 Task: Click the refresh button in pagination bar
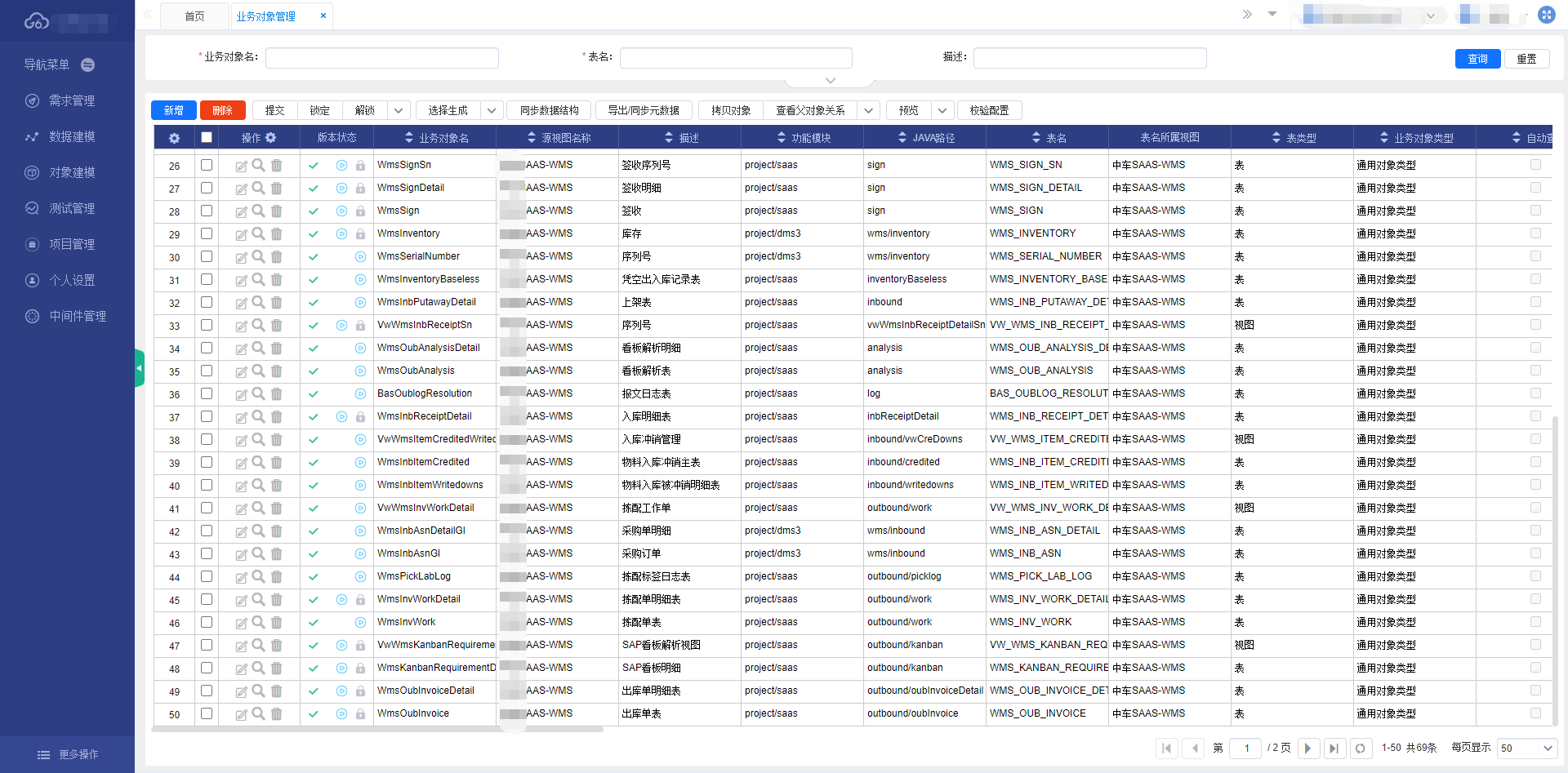pyautogui.click(x=1360, y=748)
